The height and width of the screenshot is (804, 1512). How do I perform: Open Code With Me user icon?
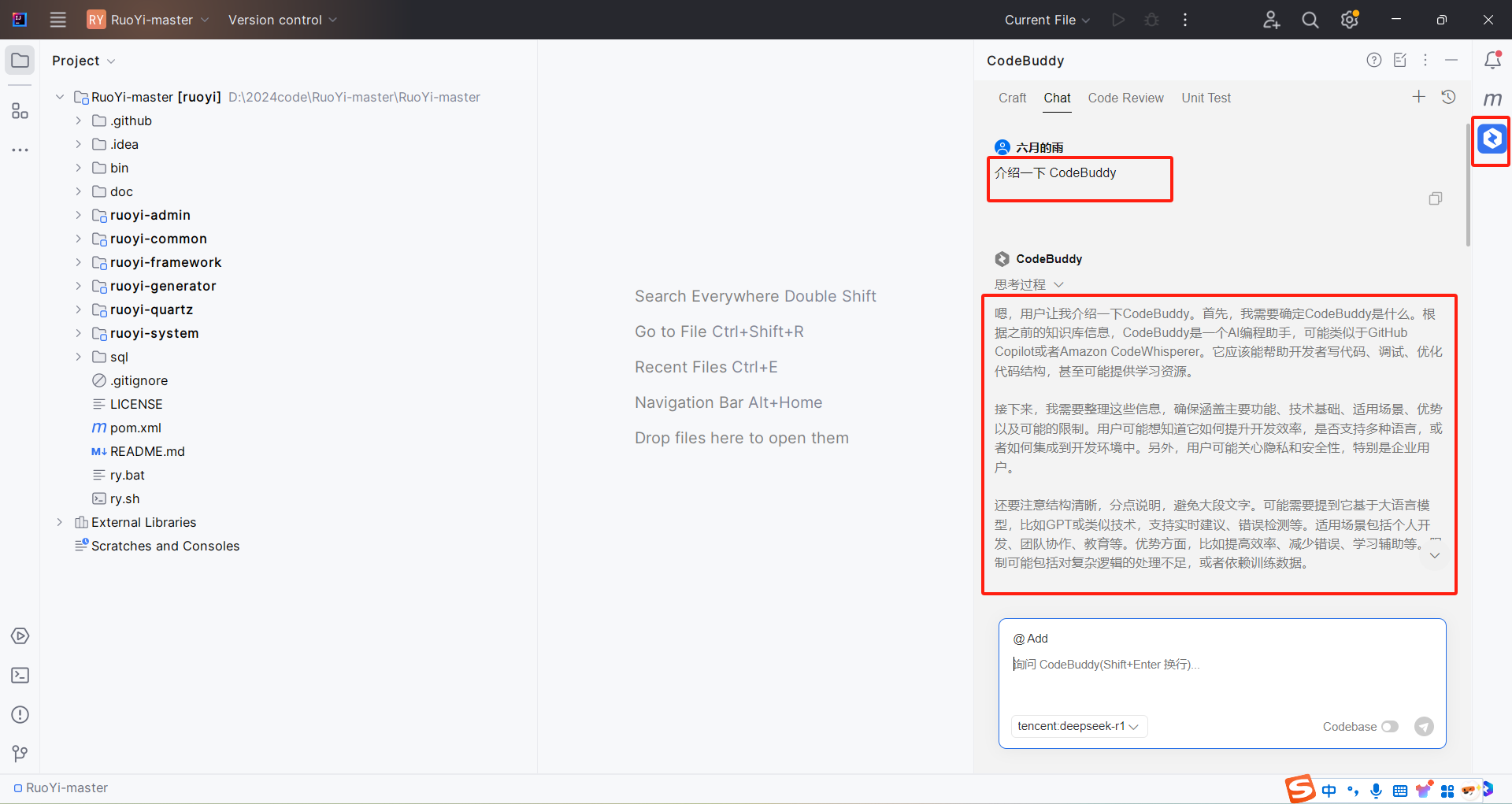pos(1271,20)
